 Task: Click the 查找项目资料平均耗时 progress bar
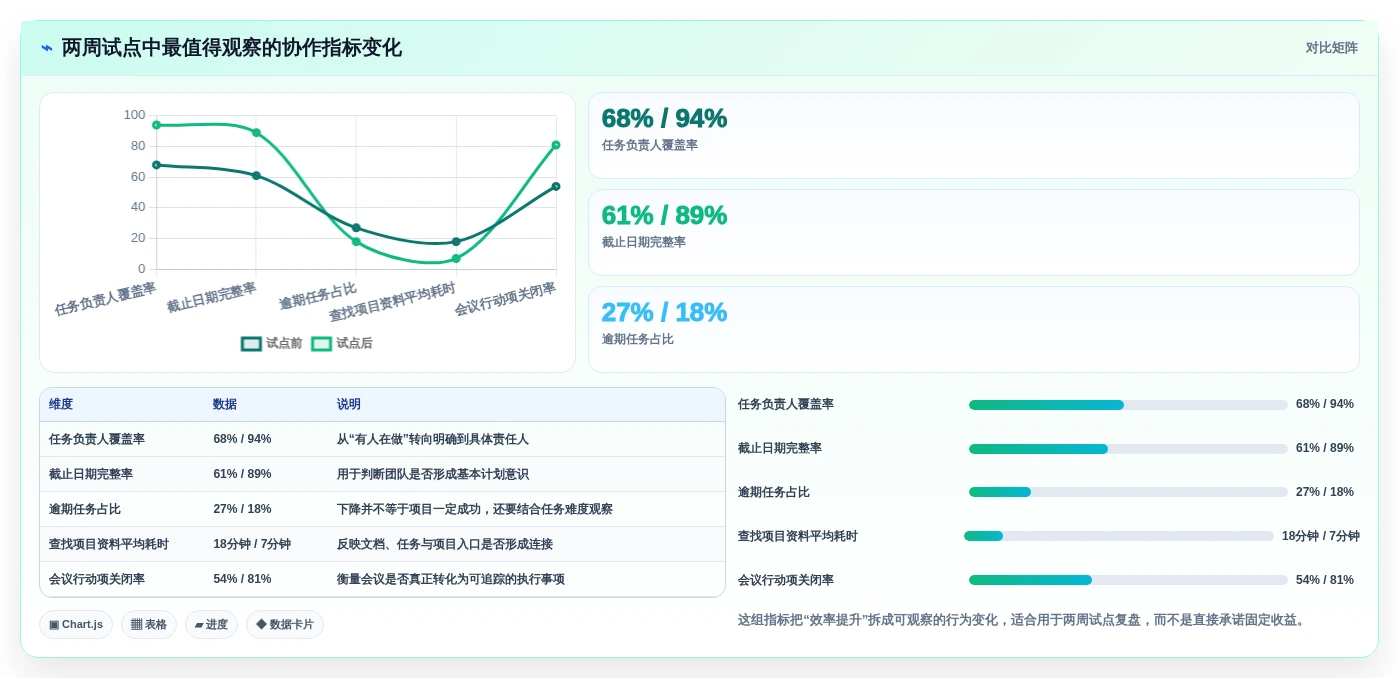pos(1119,536)
